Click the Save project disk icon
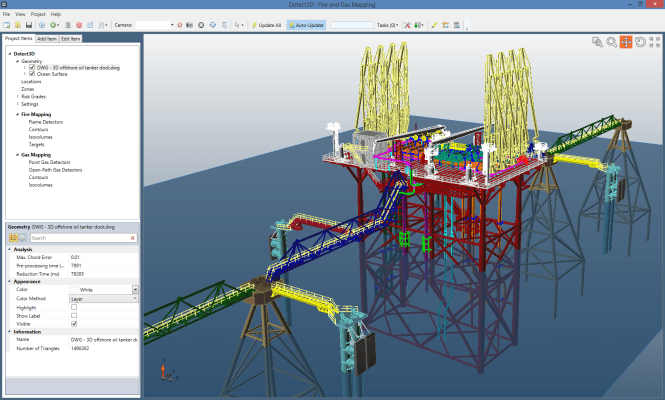This screenshot has width=665, height=400. pyautogui.click(x=29, y=24)
